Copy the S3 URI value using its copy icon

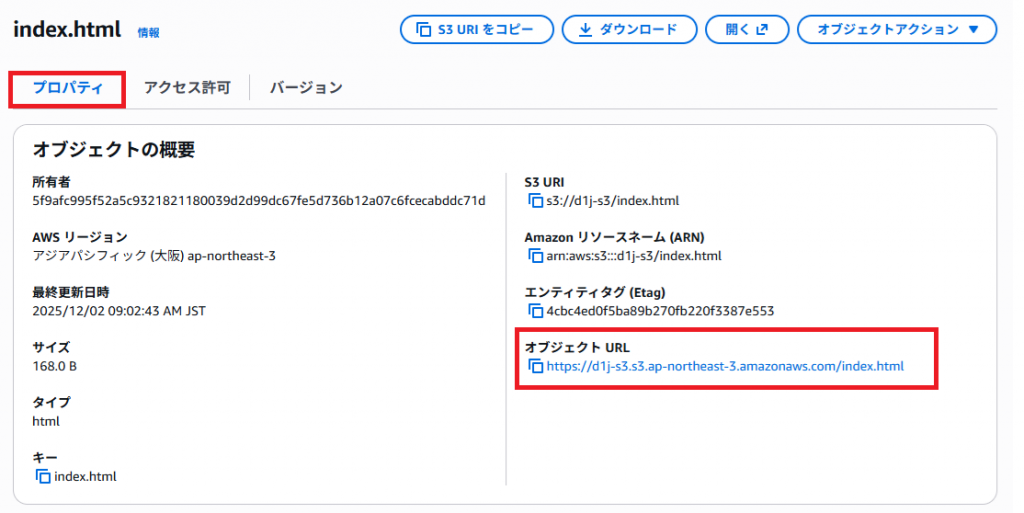pyautogui.click(x=535, y=201)
